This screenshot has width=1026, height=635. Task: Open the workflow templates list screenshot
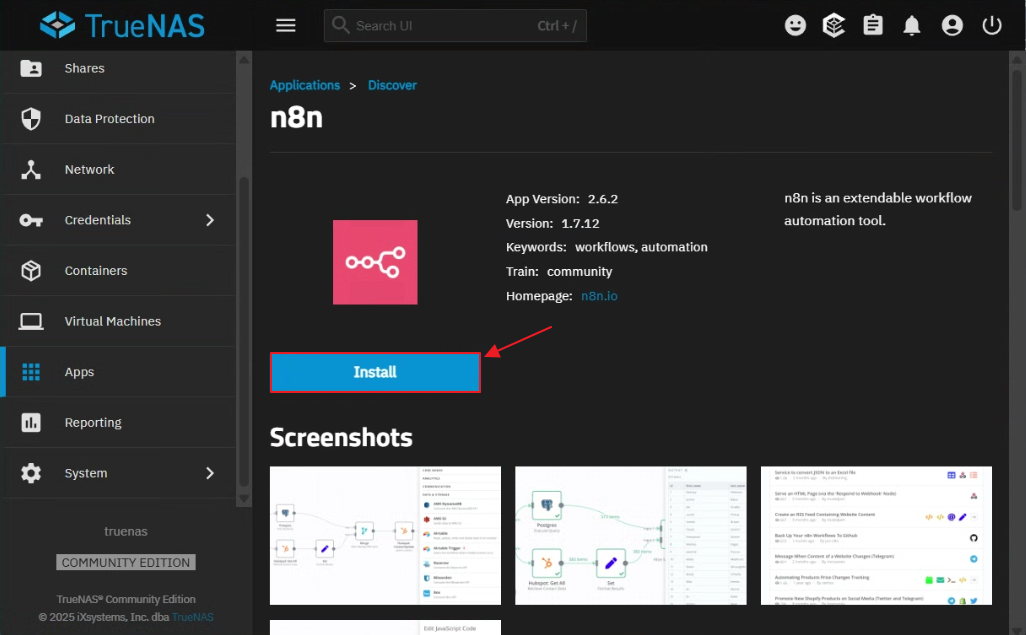[876, 535]
